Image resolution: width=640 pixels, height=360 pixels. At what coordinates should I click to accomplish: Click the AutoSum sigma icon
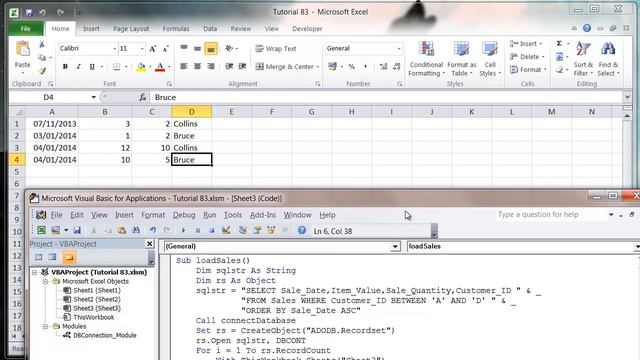click(x=559, y=44)
